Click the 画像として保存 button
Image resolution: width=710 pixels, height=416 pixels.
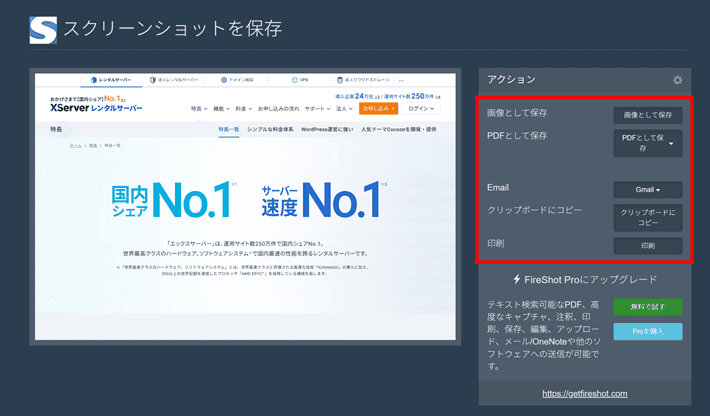pos(648,115)
